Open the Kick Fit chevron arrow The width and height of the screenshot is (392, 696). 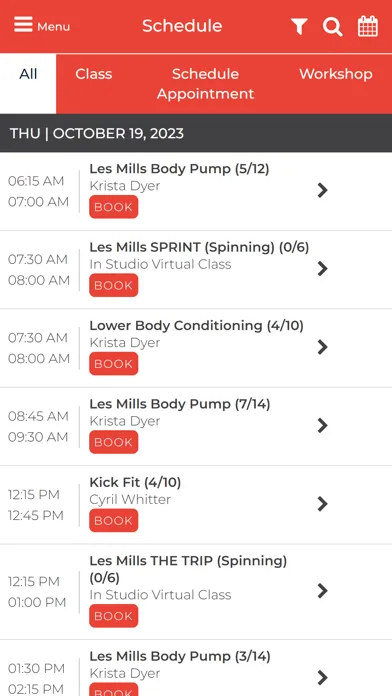coord(322,504)
